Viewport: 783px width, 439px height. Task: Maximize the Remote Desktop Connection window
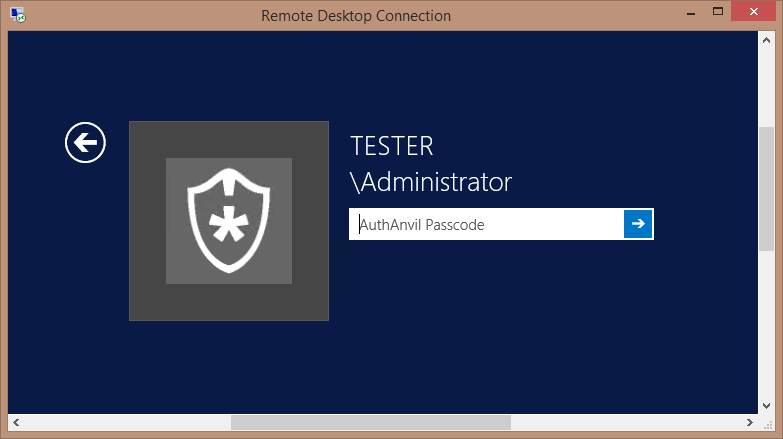tap(718, 11)
